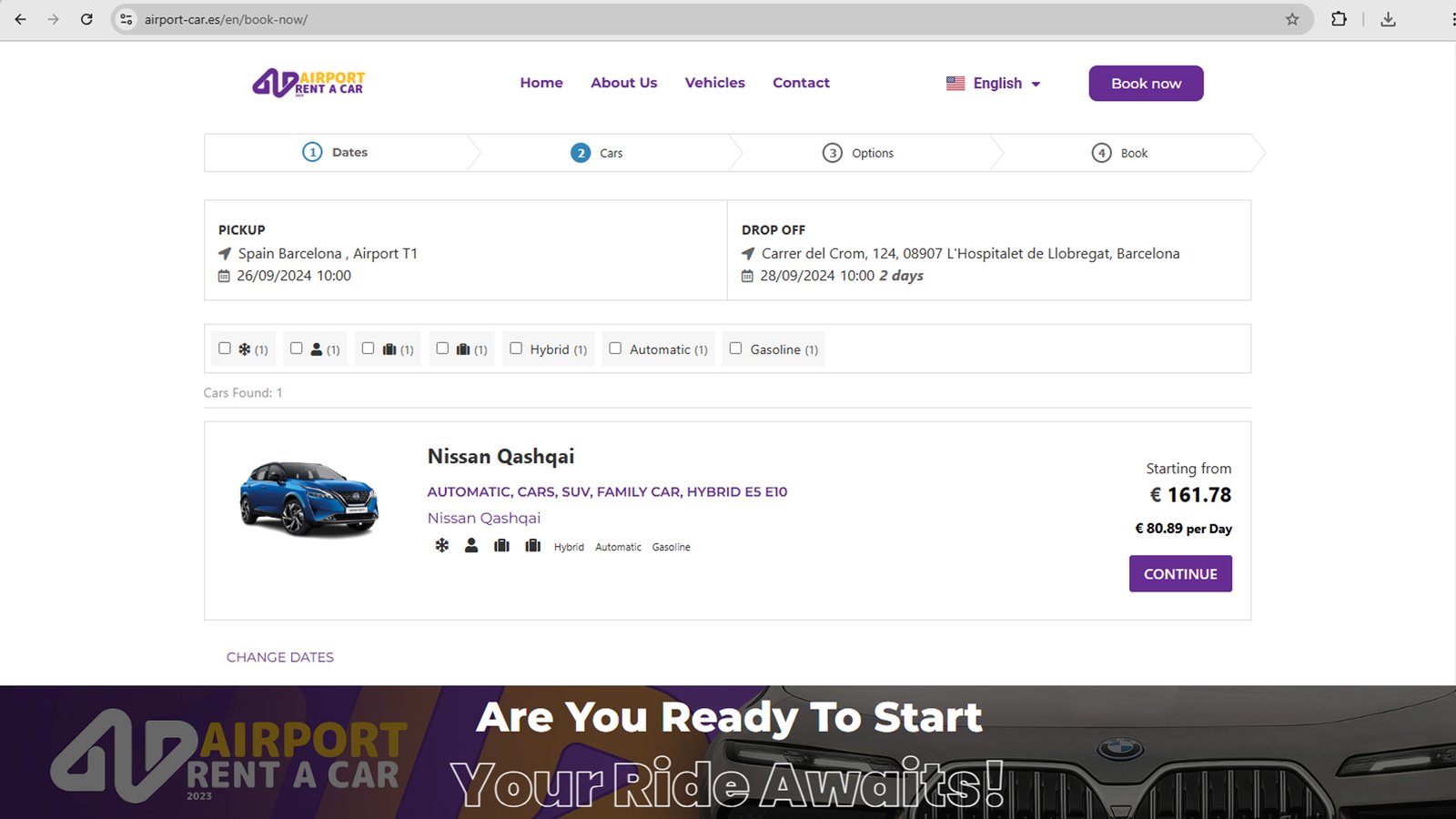Tick the passenger seats filter checkbox

tap(297, 349)
